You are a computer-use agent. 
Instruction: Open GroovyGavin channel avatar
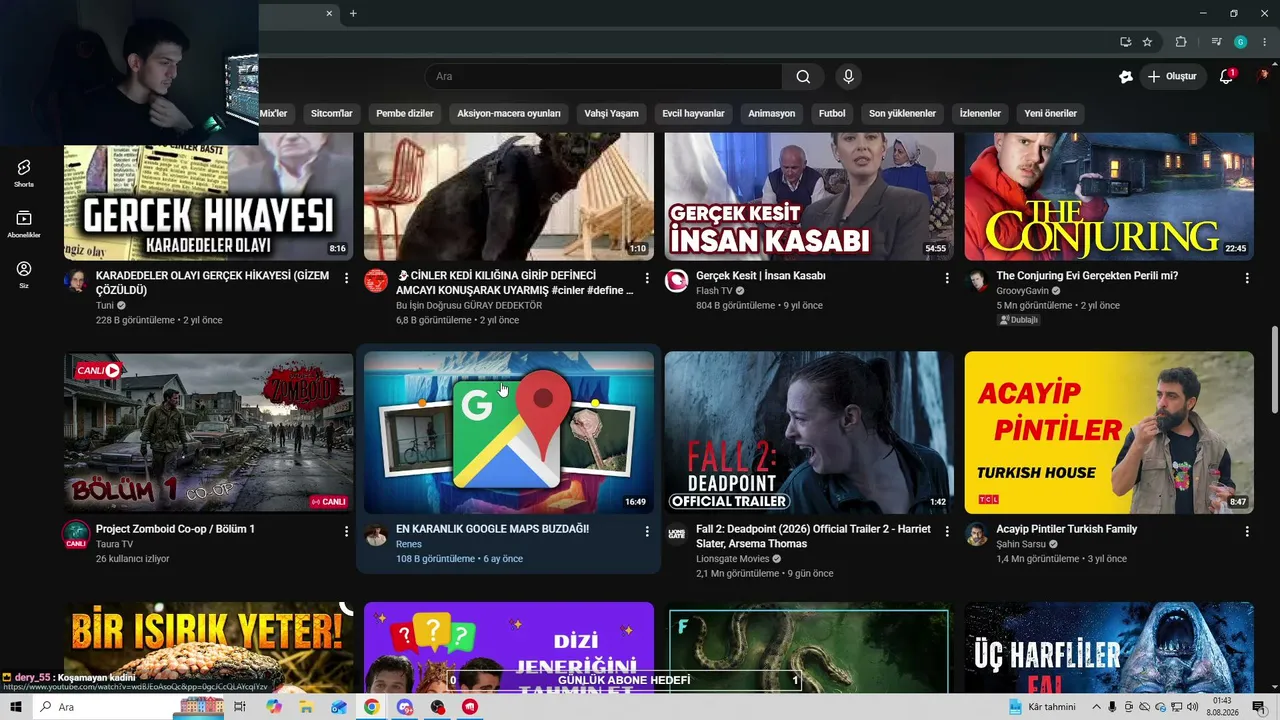(x=976, y=280)
